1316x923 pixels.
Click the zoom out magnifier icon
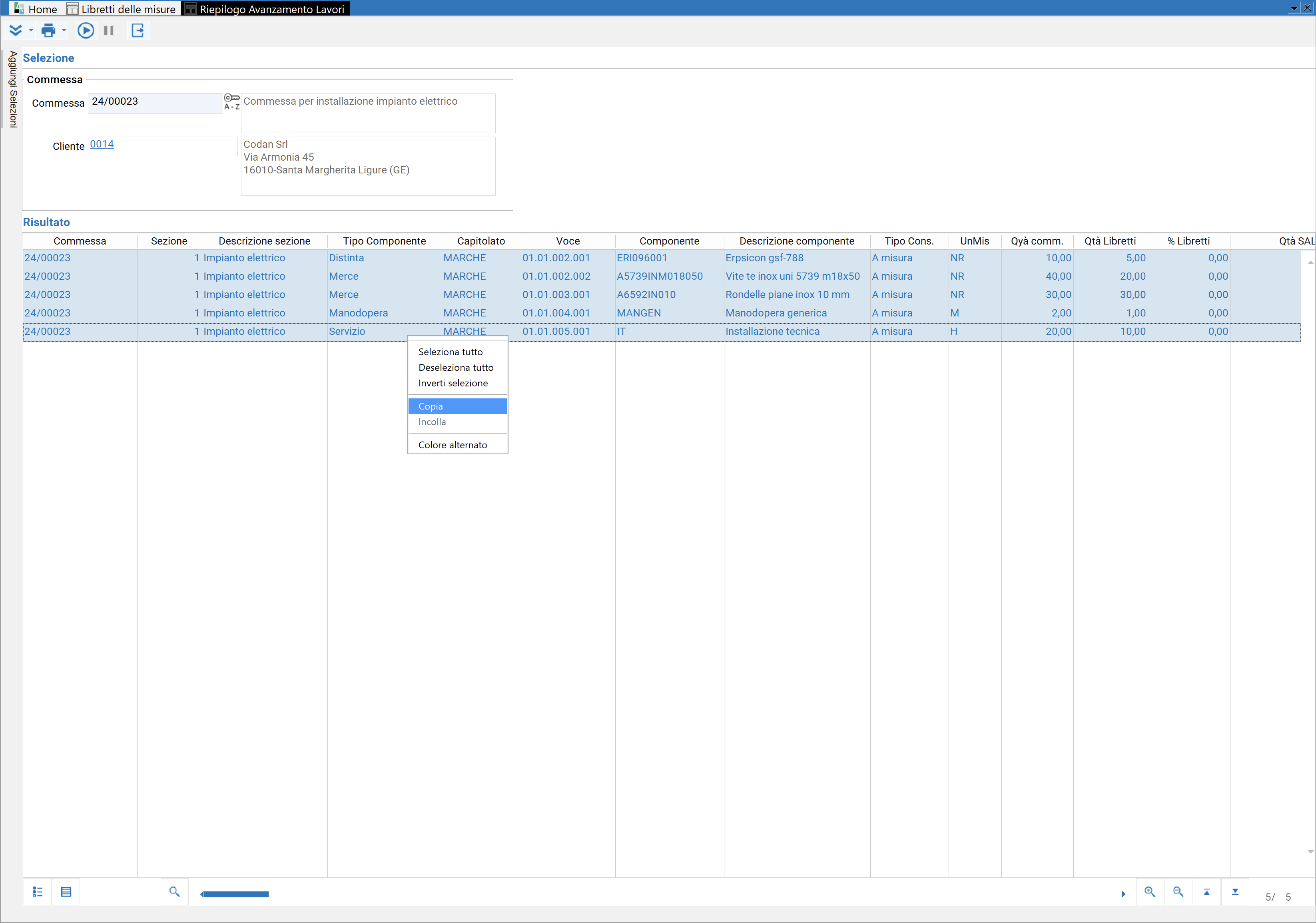tap(1178, 892)
